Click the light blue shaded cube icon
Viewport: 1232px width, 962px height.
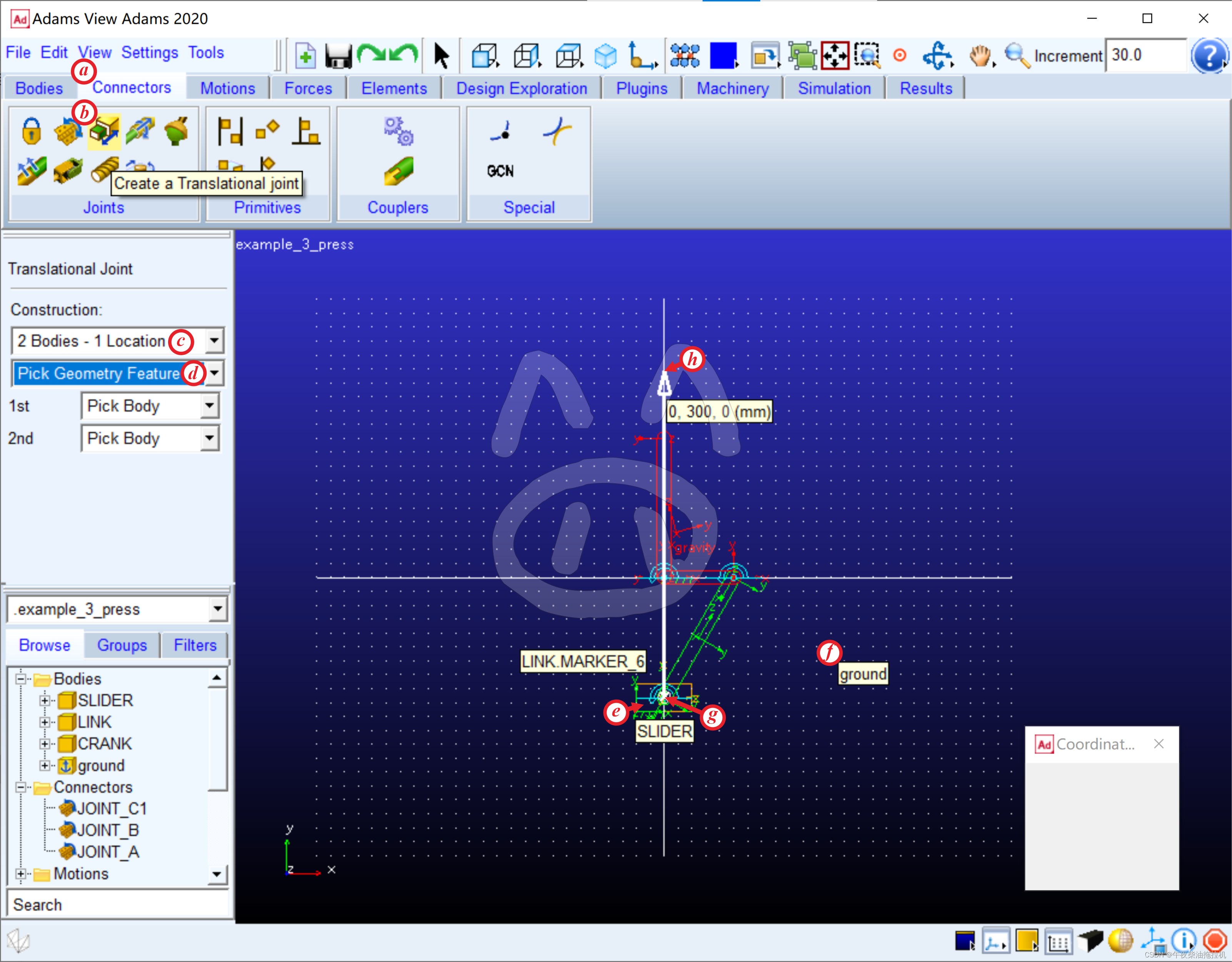pos(605,56)
